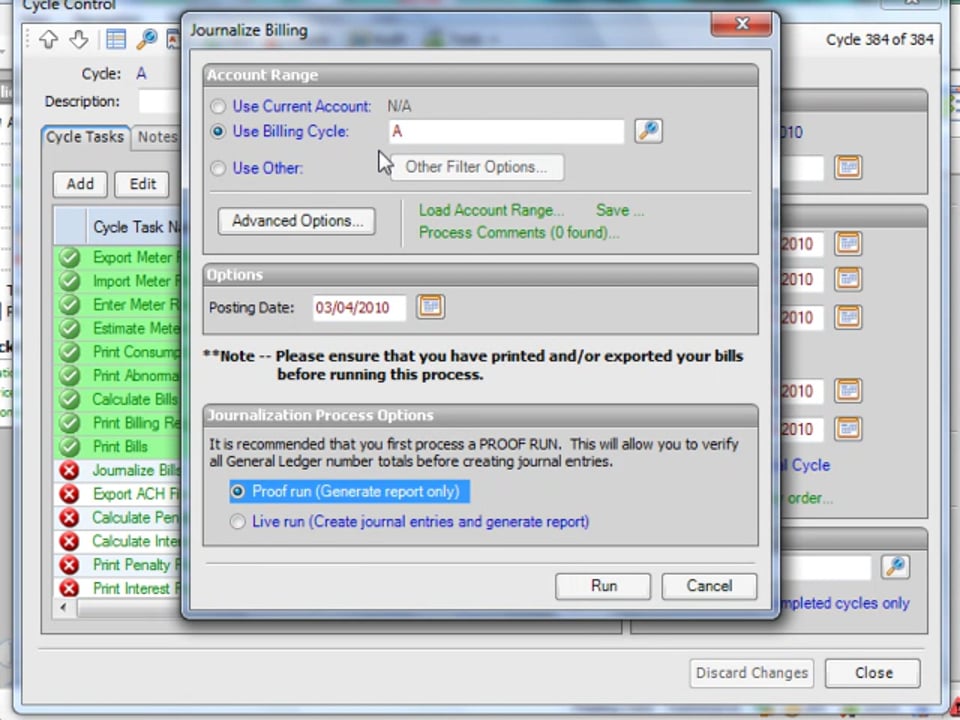
Task: Choose Live run option
Action: pos(410,522)
